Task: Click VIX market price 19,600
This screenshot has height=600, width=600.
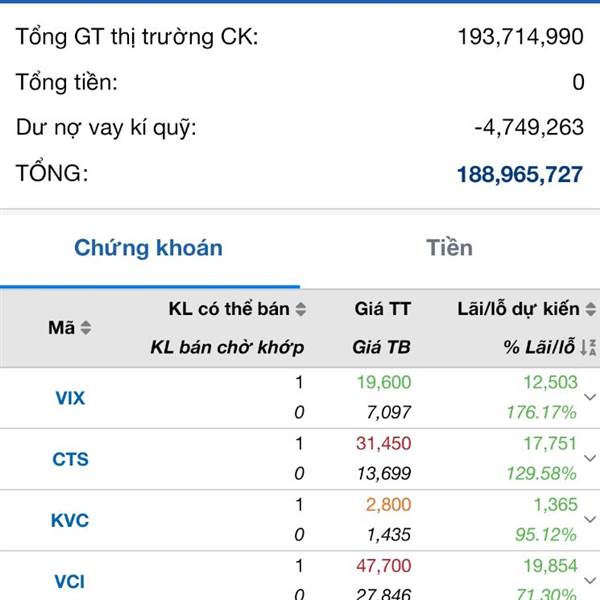Action: click(x=384, y=382)
